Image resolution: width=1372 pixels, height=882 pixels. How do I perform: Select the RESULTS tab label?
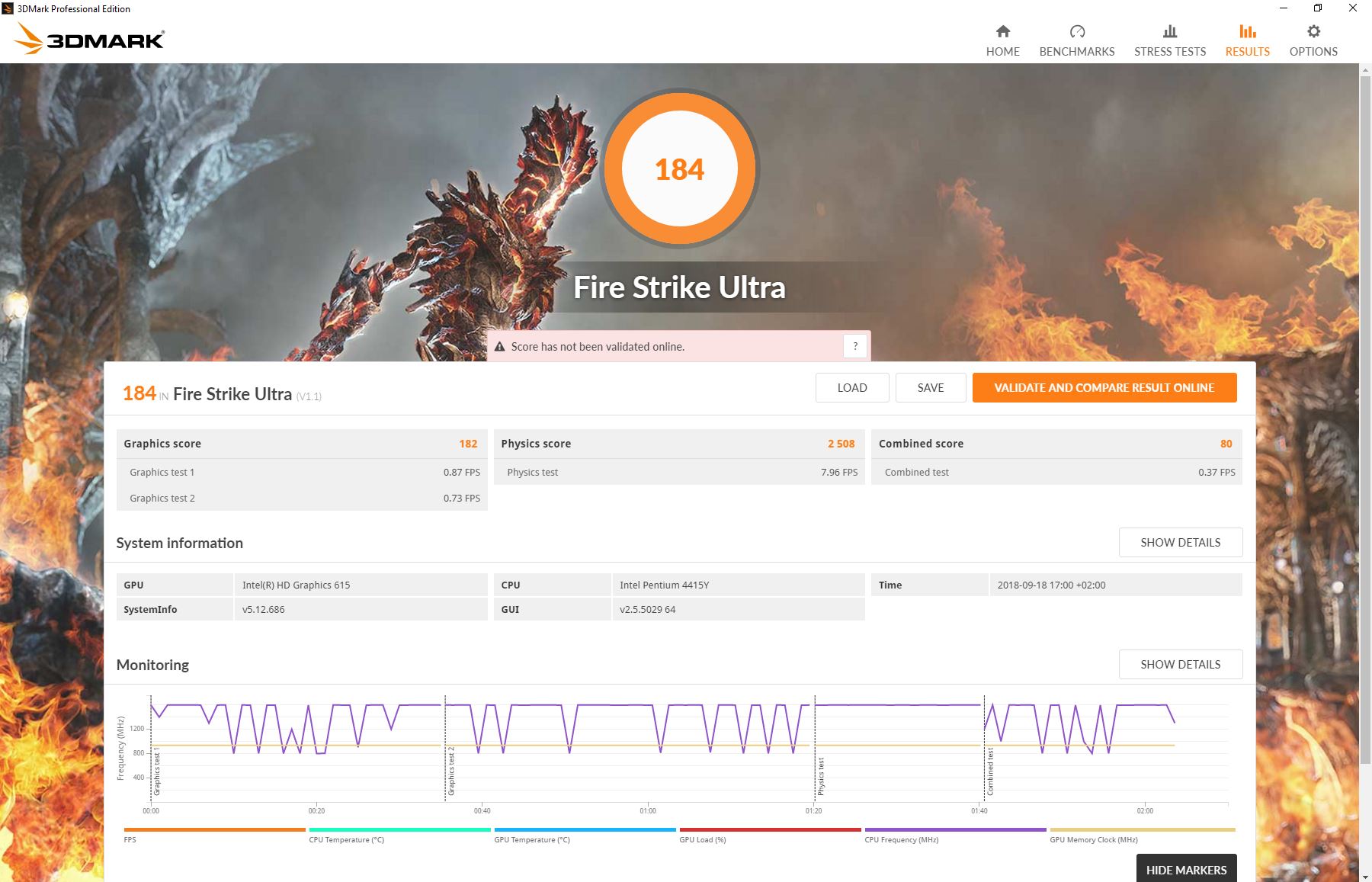pyautogui.click(x=1248, y=51)
